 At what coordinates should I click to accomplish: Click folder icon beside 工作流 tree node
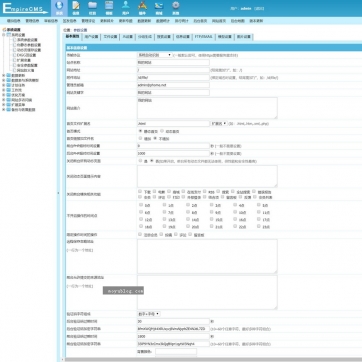tap(8, 90)
